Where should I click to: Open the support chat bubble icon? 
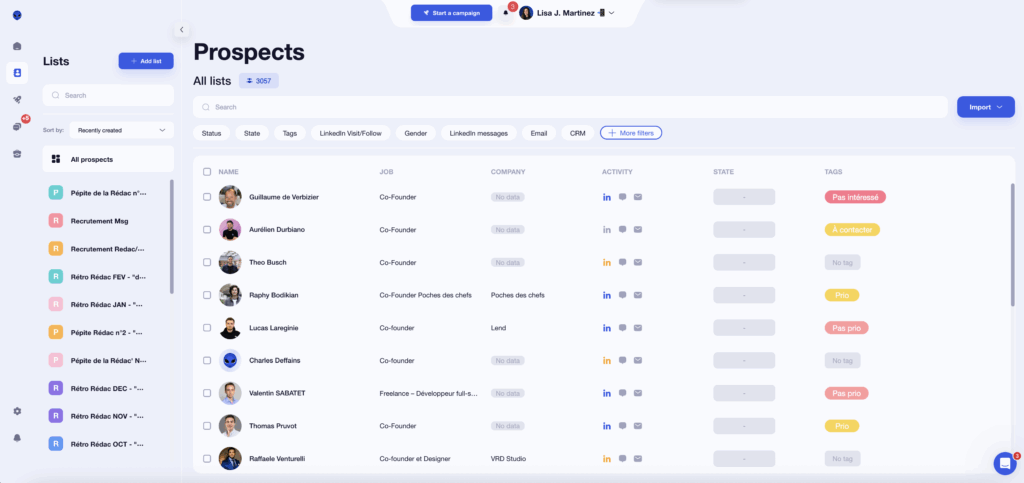tap(1004, 463)
